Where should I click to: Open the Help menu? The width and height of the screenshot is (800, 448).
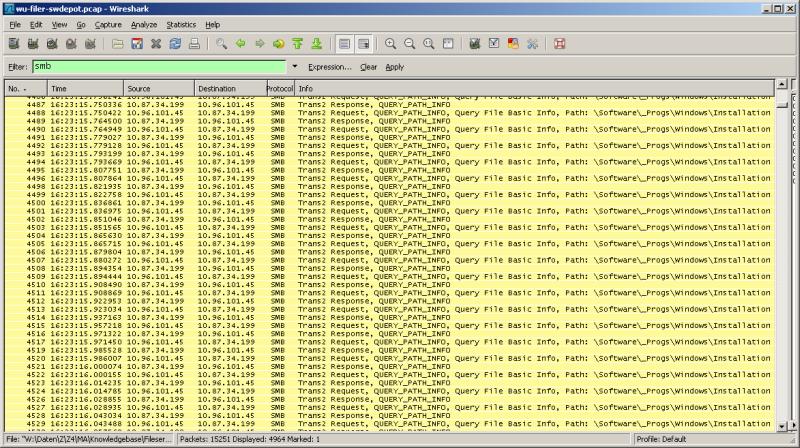click(x=212, y=24)
